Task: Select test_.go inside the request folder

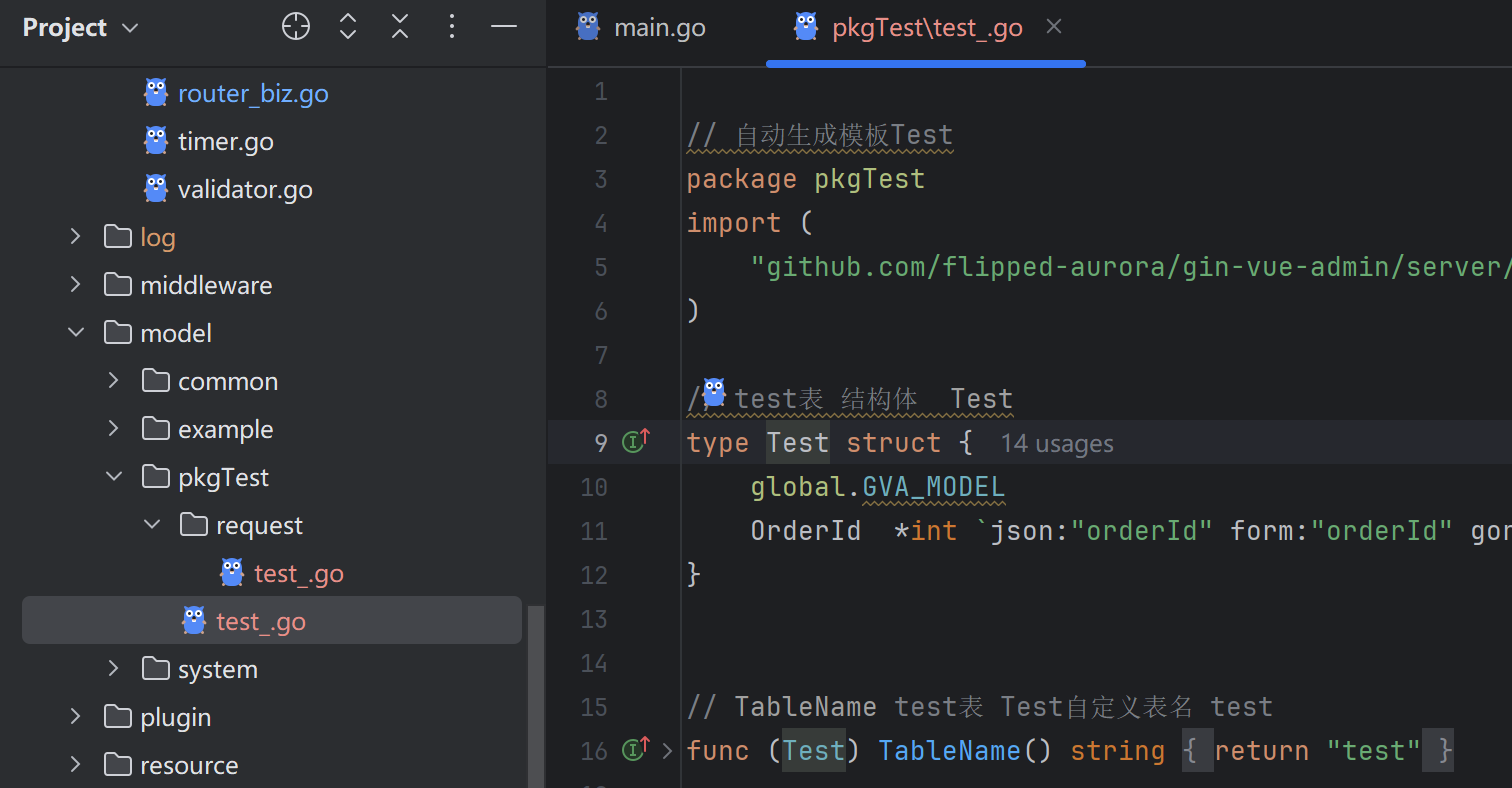Action: pos(299,573)
